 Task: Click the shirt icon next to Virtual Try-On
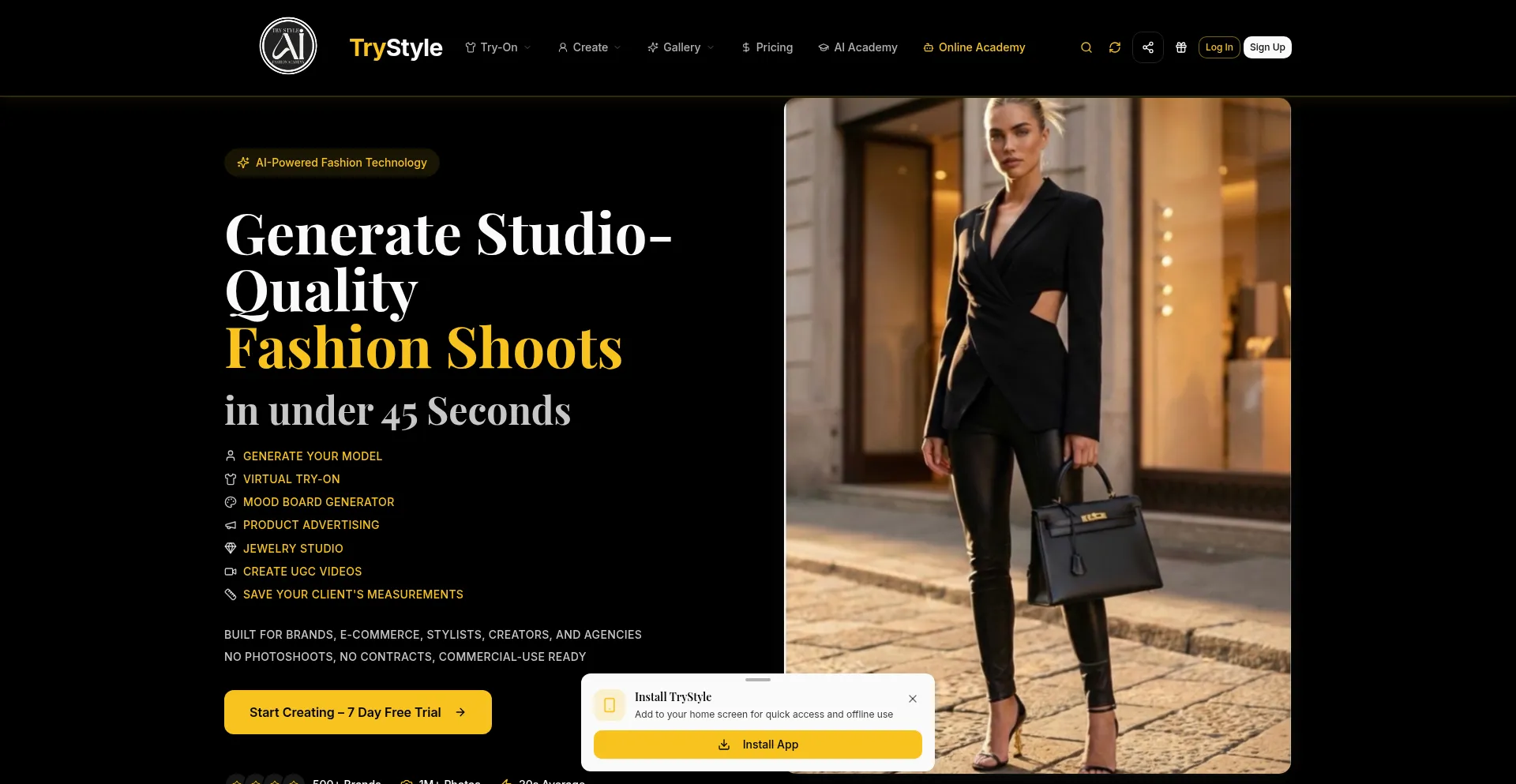[x=231, y=479]
